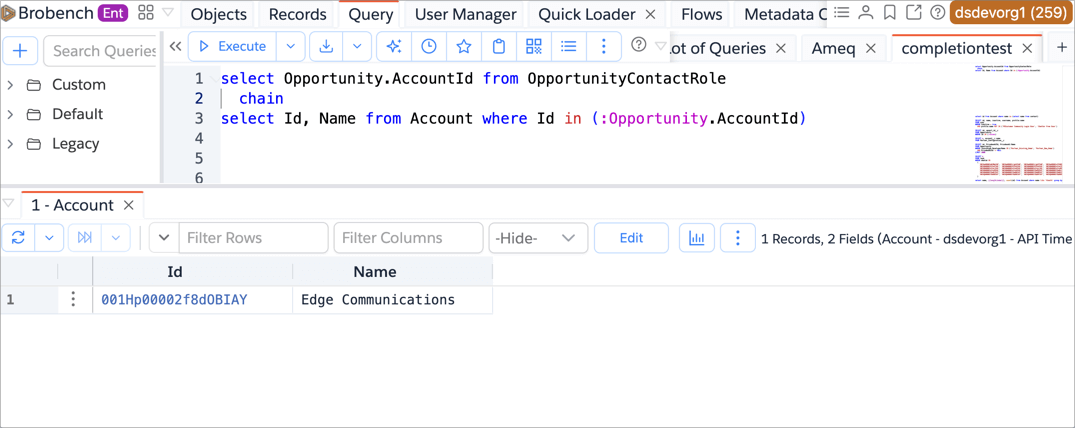The height and width of the screenshot is (428, 1075).
Task: Click the list format icon in toolbar
Action: click(569, 47)
